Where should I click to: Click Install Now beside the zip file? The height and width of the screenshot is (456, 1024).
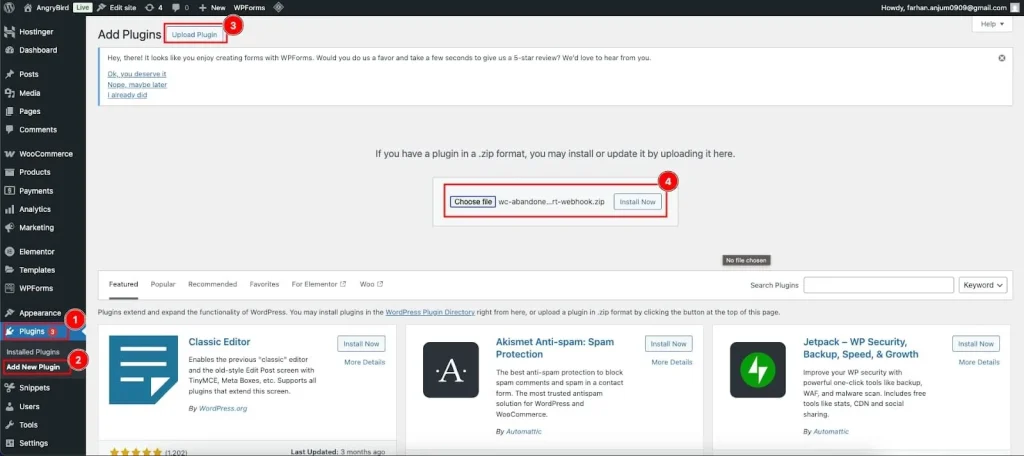(x=637, y=202)
